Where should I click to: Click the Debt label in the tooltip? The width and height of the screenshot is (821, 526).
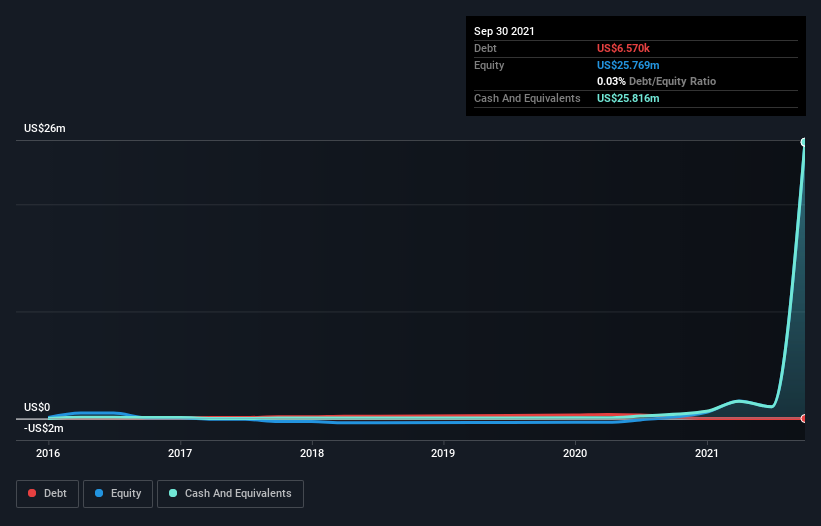point(485,48)
